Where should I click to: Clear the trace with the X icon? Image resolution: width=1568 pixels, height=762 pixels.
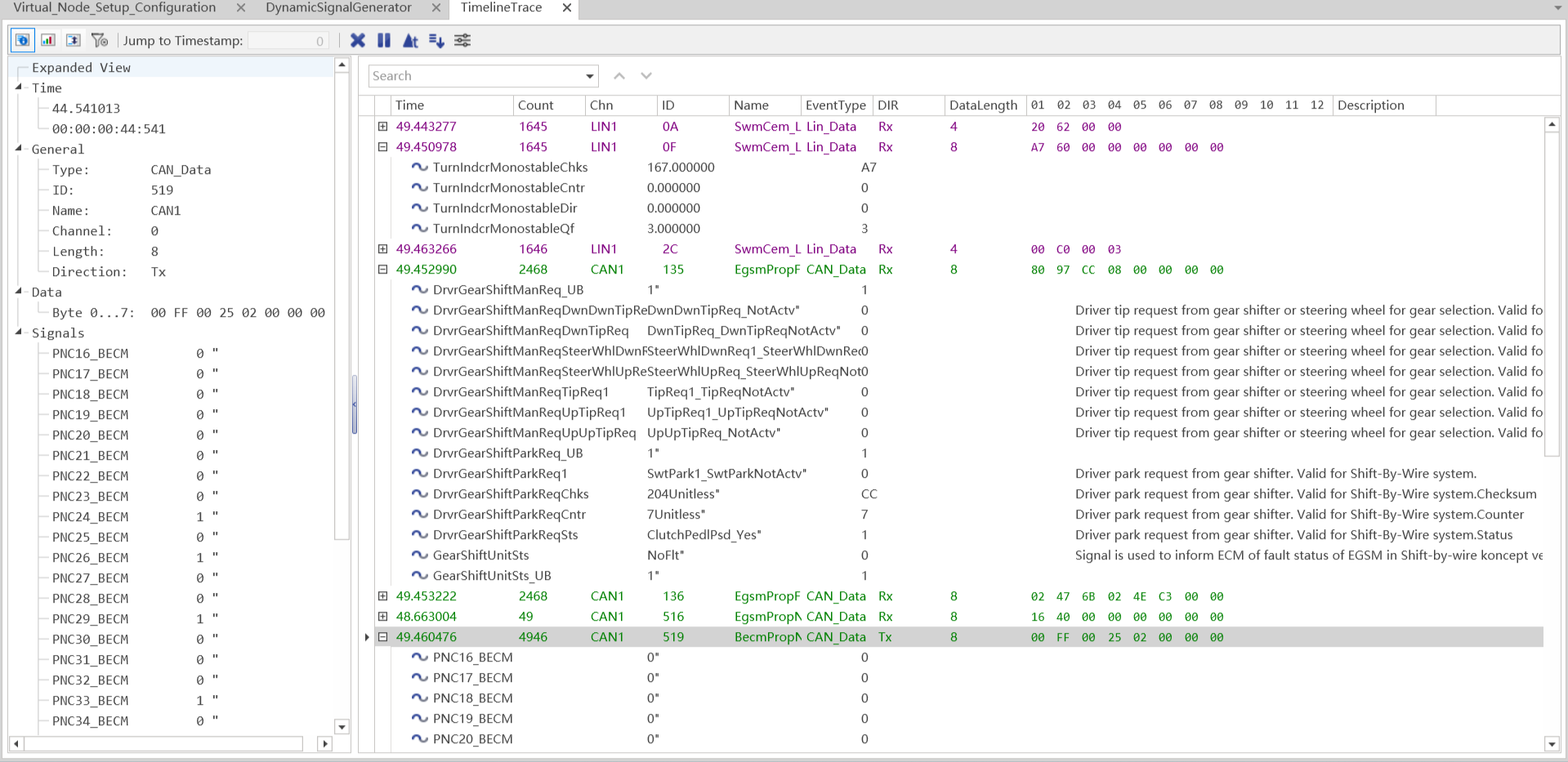tap(358, 40)
